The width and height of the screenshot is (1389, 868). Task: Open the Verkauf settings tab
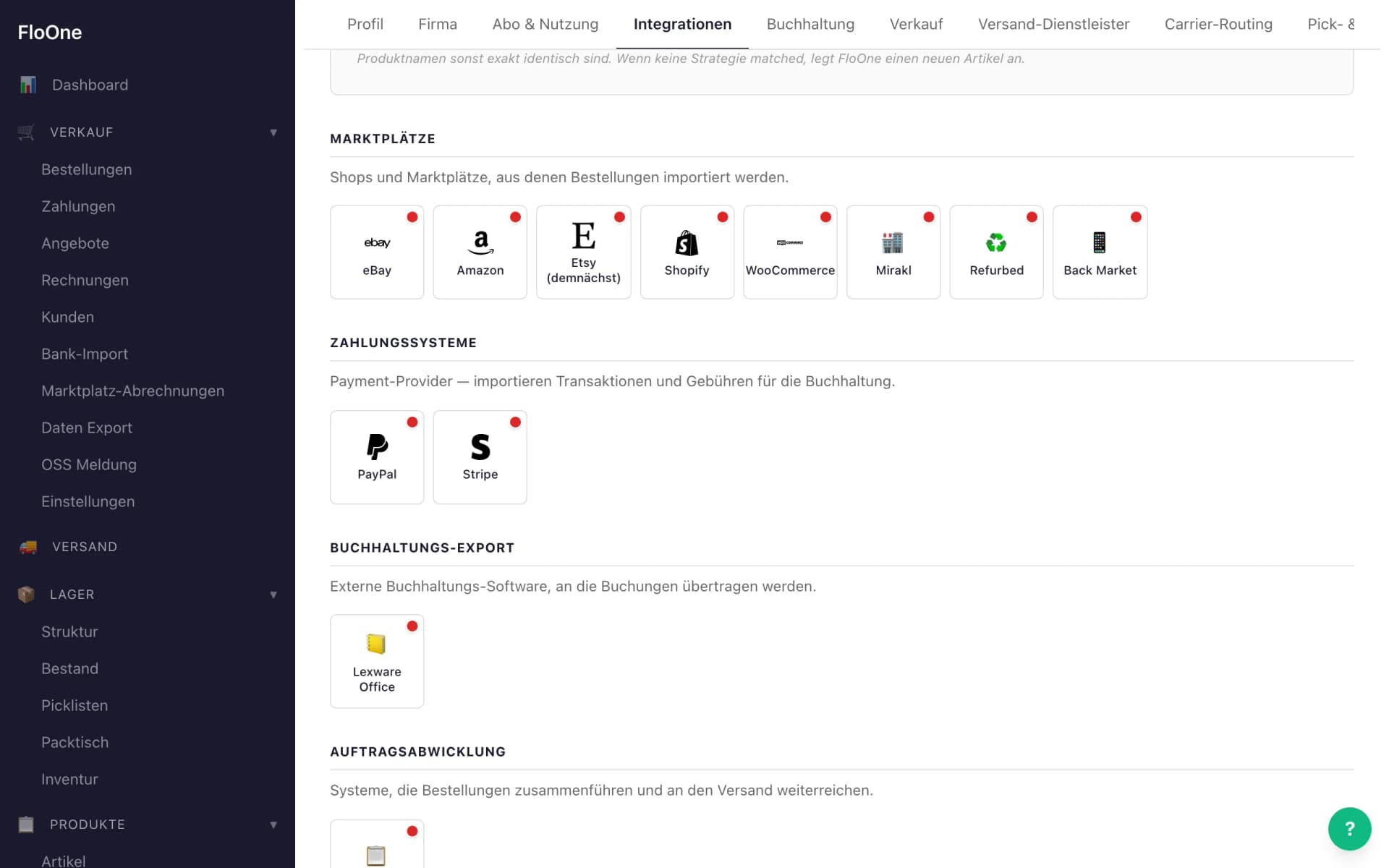[916, 24]
